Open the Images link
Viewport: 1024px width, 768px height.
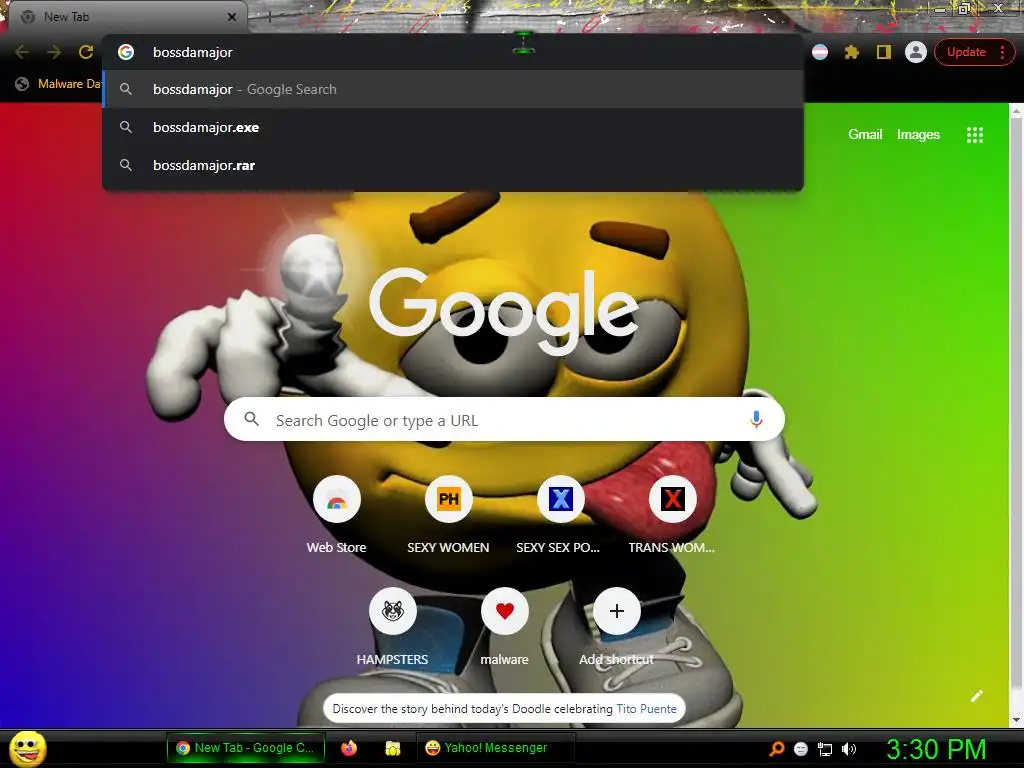point(918,135)
